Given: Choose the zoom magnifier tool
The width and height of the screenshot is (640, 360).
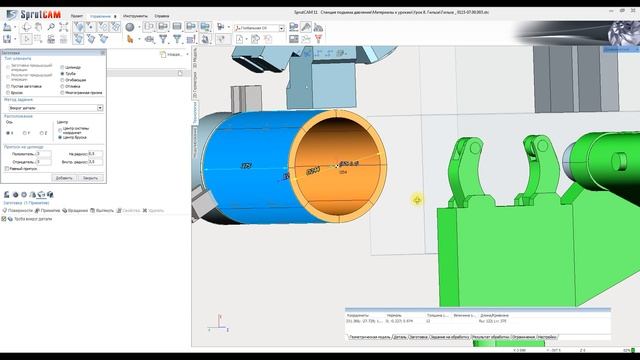Looking at the screenshot, I should pyautogui.click(x=51, y=27).
